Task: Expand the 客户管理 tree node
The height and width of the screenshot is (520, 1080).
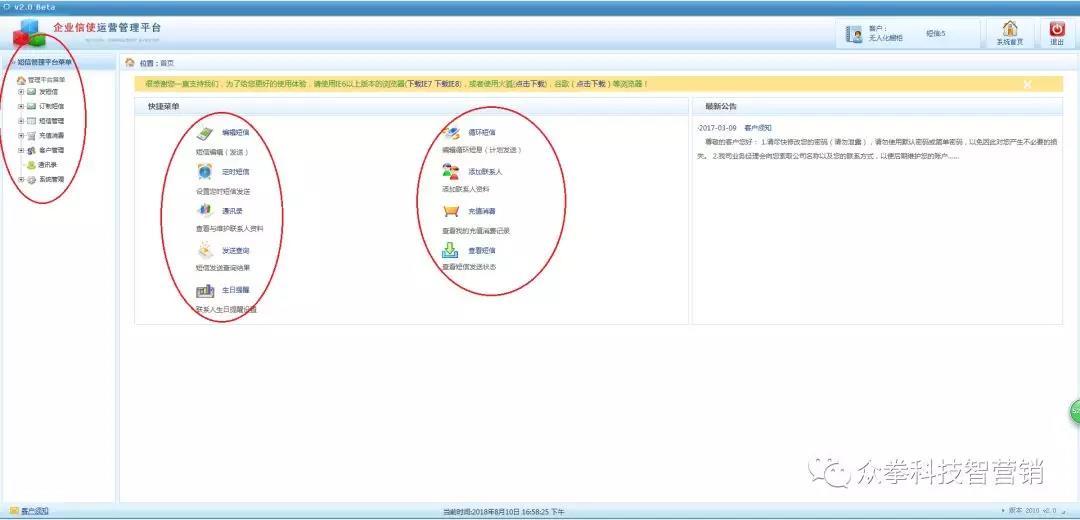Action: pyautogui.click(x=21, y=150)
